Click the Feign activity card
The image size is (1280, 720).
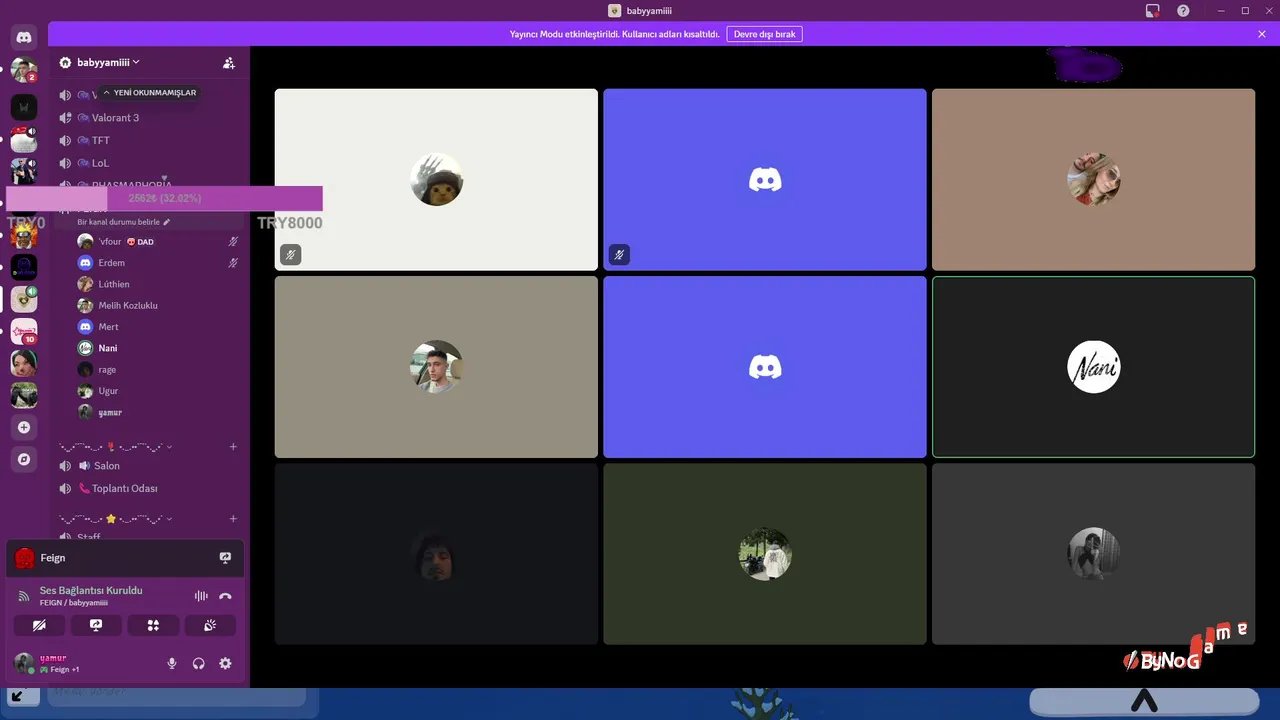coord(125,558)
